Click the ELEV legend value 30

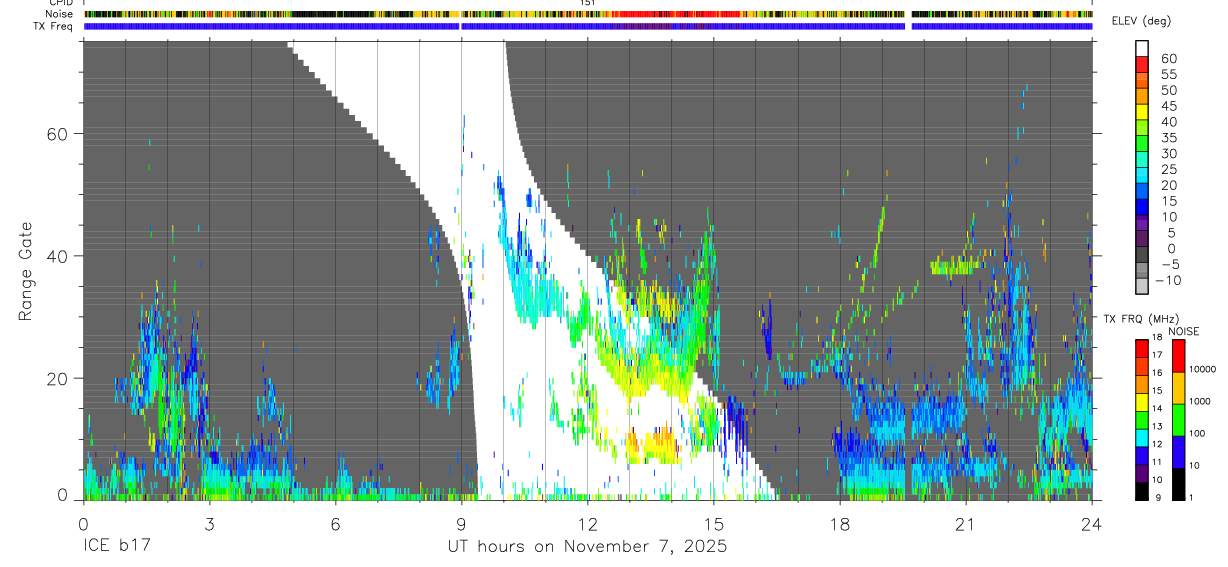coord(1169,154)
